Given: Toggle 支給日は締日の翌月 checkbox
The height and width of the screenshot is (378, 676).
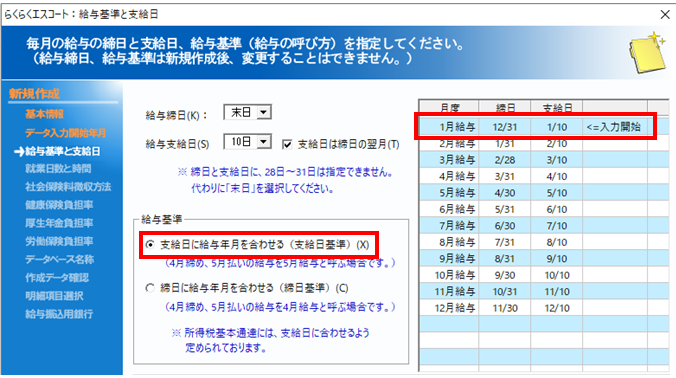Looking at the screenshot, I should [287, 144].
